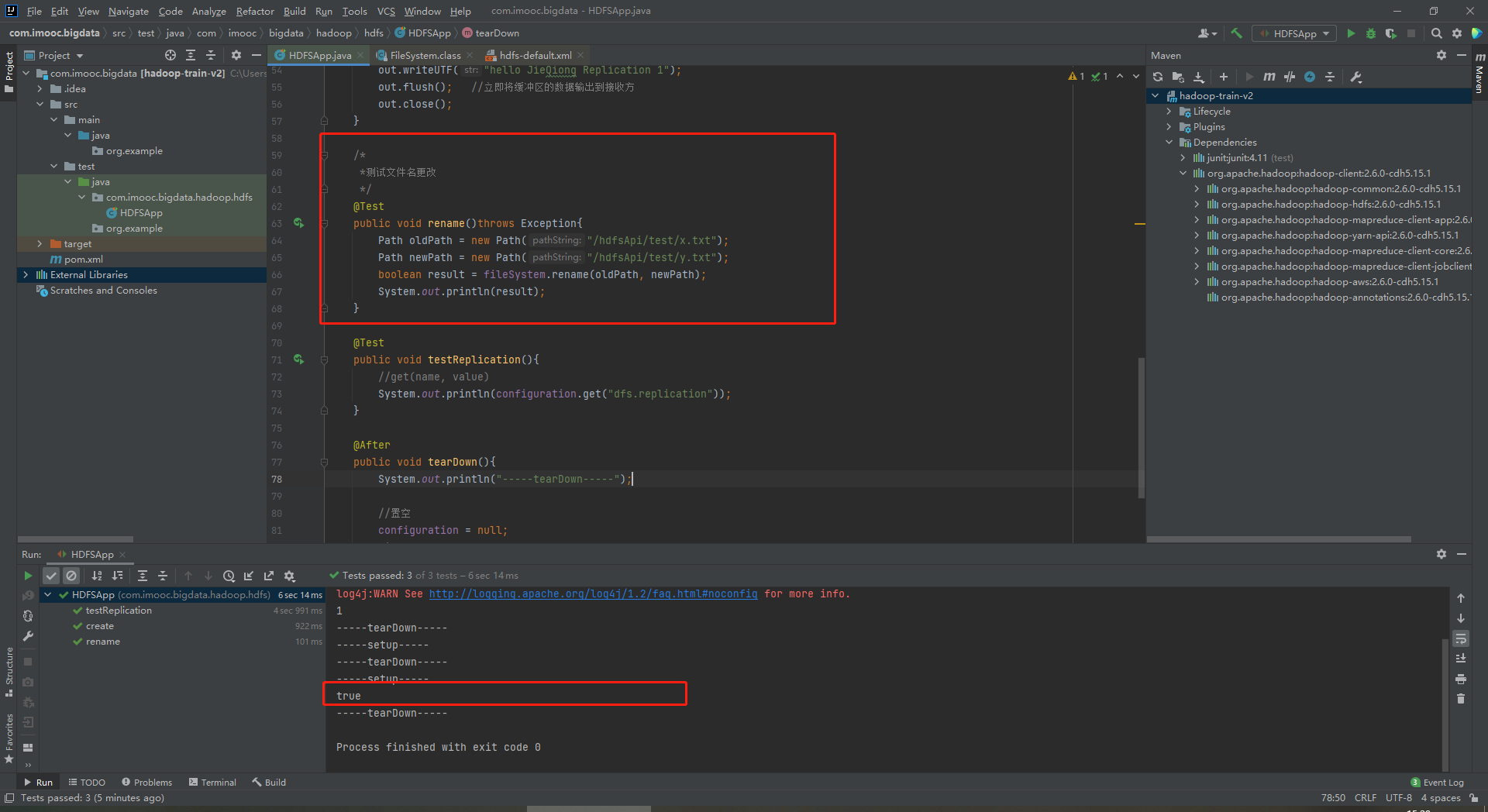
Task: Open IDE settings gear in main toolbar
Action: [x=1456, y=33]
